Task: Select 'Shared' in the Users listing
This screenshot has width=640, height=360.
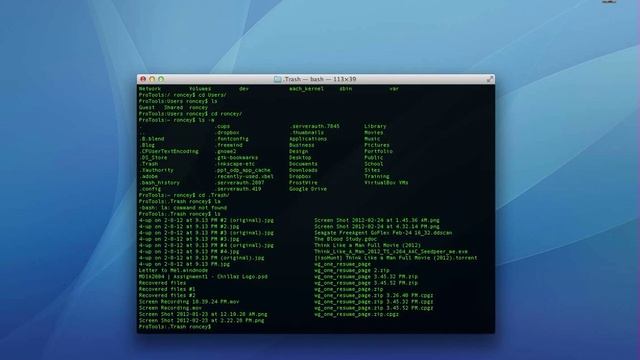Action: tap(173, 108)
